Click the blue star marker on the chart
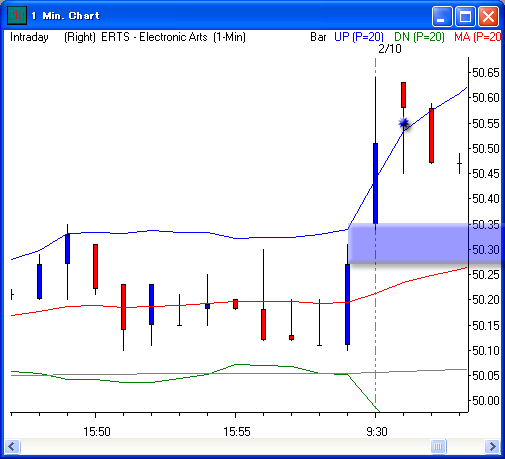505x459 pixels. coord(404,123)
